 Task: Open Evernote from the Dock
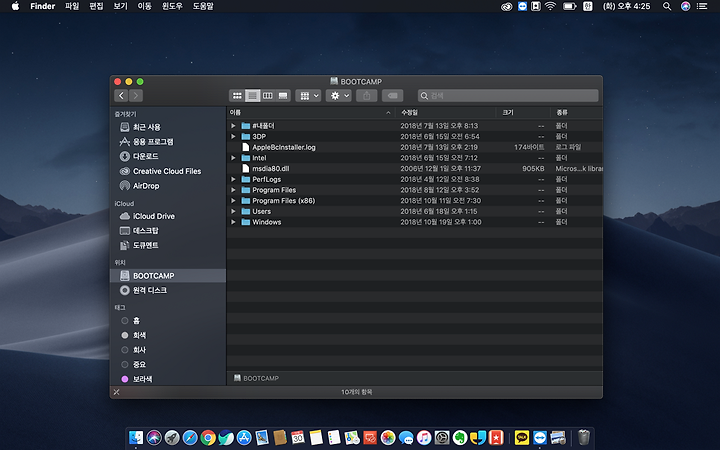[460, 438]
